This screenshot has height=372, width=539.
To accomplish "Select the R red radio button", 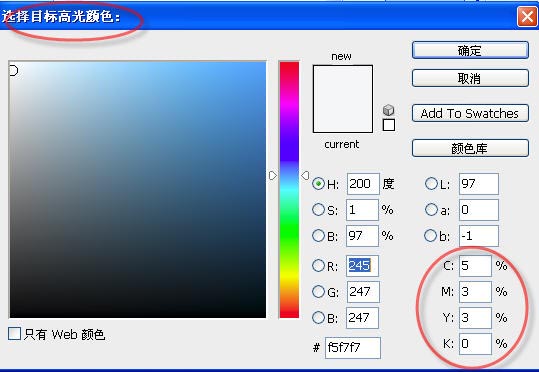I will pyautogui.click(x=318, y=265).
